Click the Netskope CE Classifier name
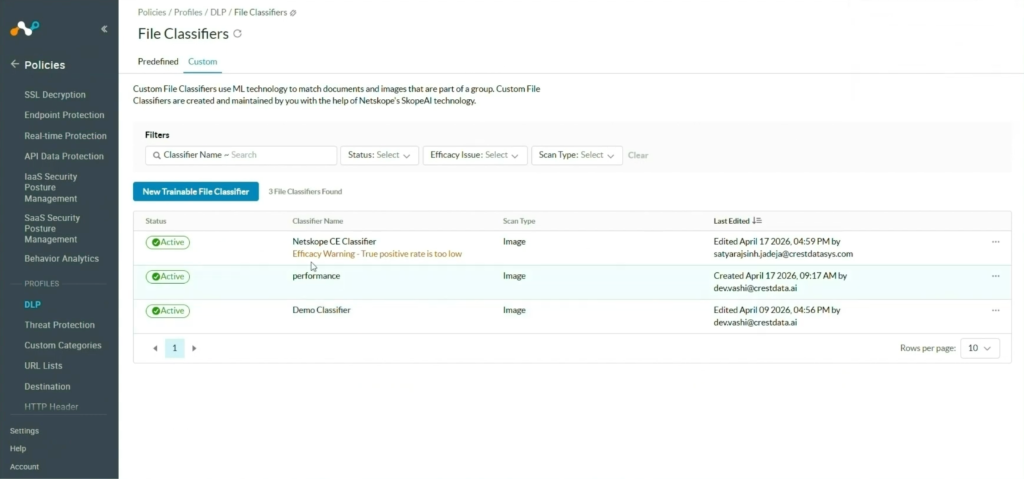The height and width of the screenshot is (479, 1024). point(334,242)
